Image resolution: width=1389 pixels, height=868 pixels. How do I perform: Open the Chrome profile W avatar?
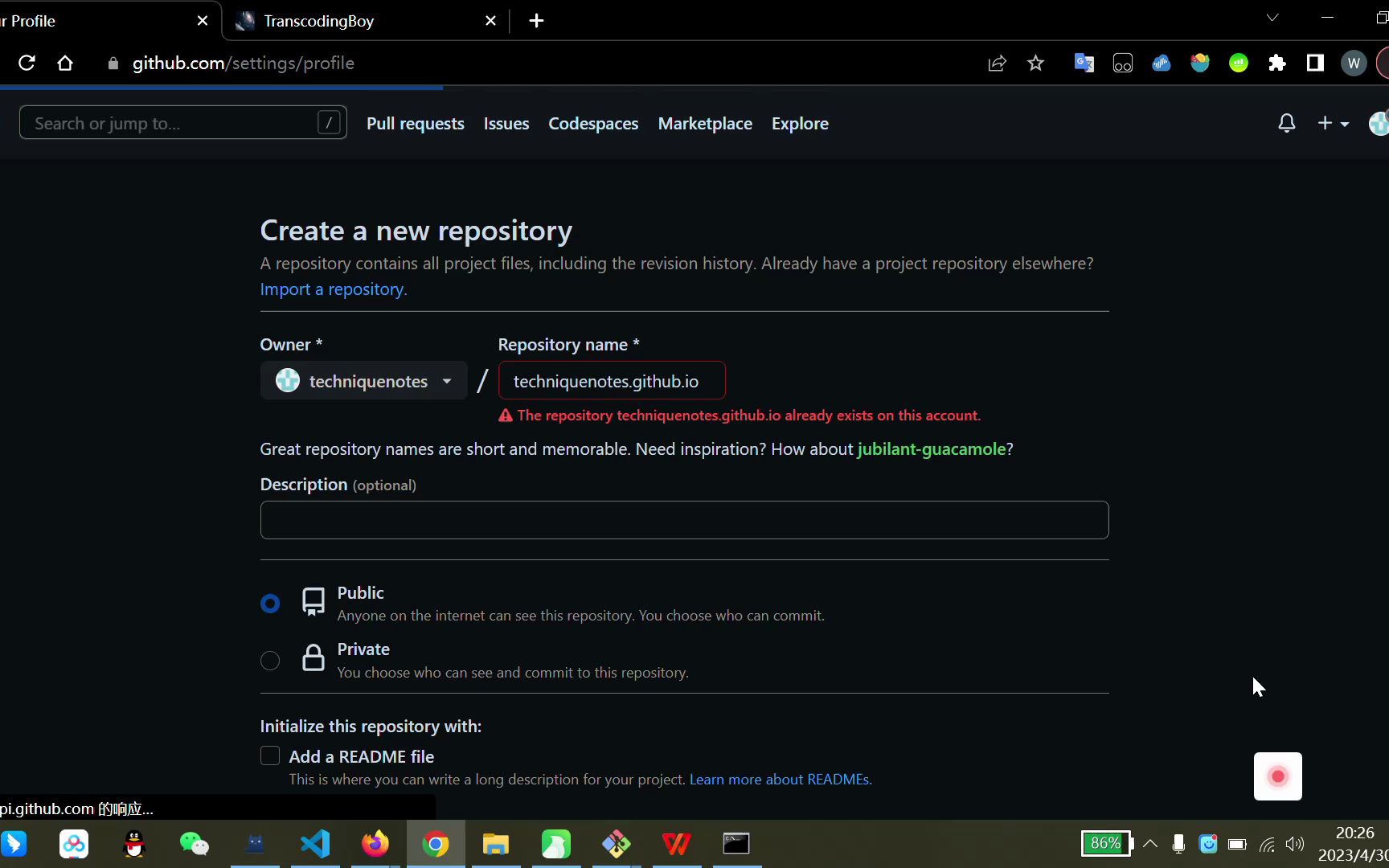pos(1354,63)
